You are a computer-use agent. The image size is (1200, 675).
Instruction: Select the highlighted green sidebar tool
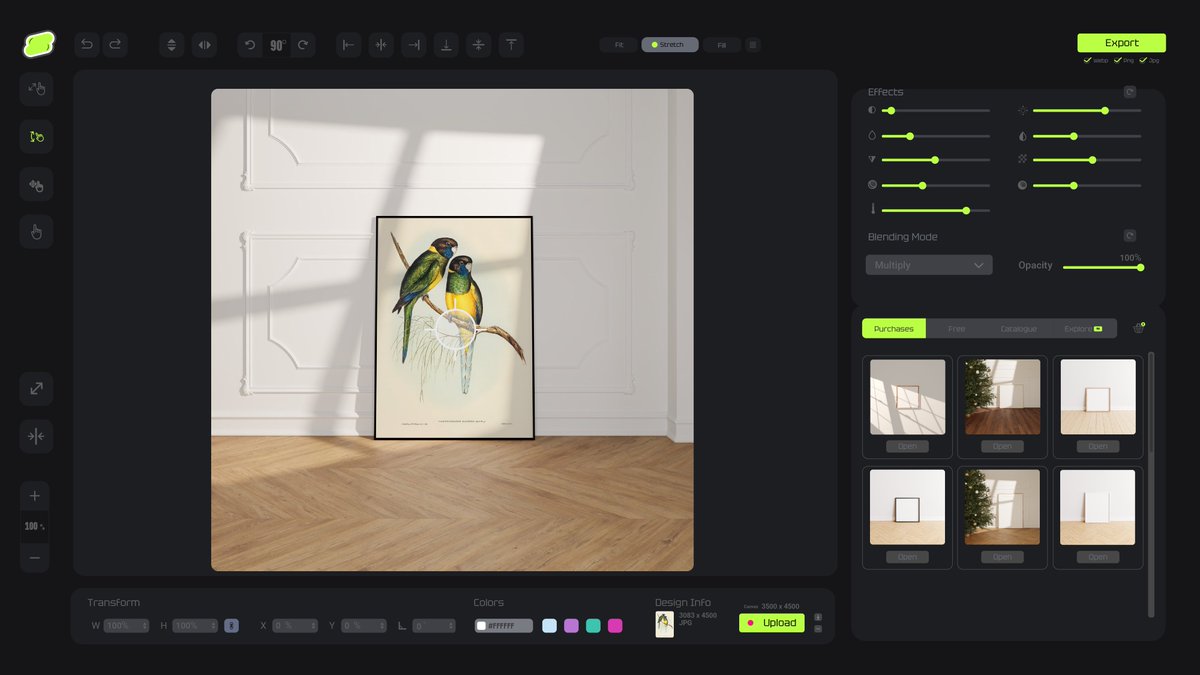[37, 137]
